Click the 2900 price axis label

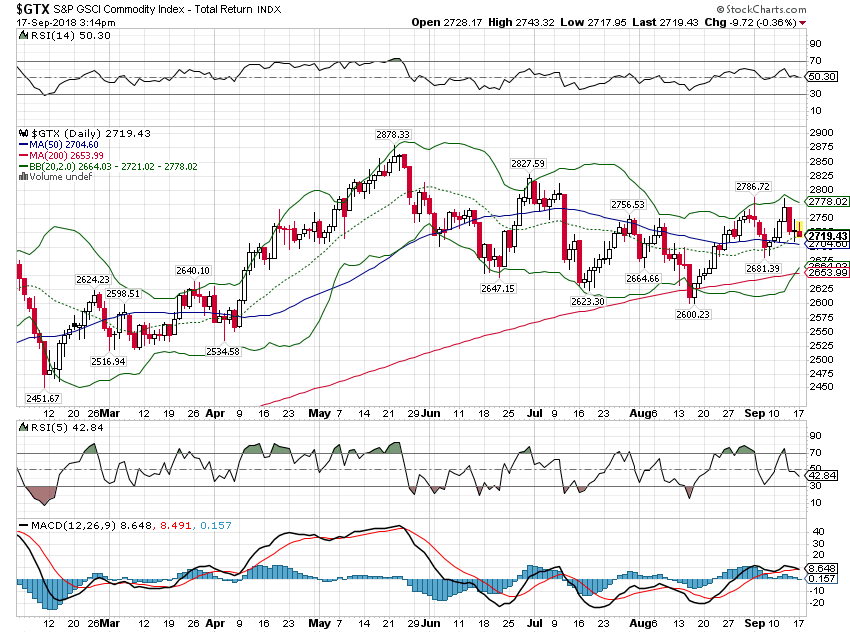pyautogui.click(x=821, y=133)
